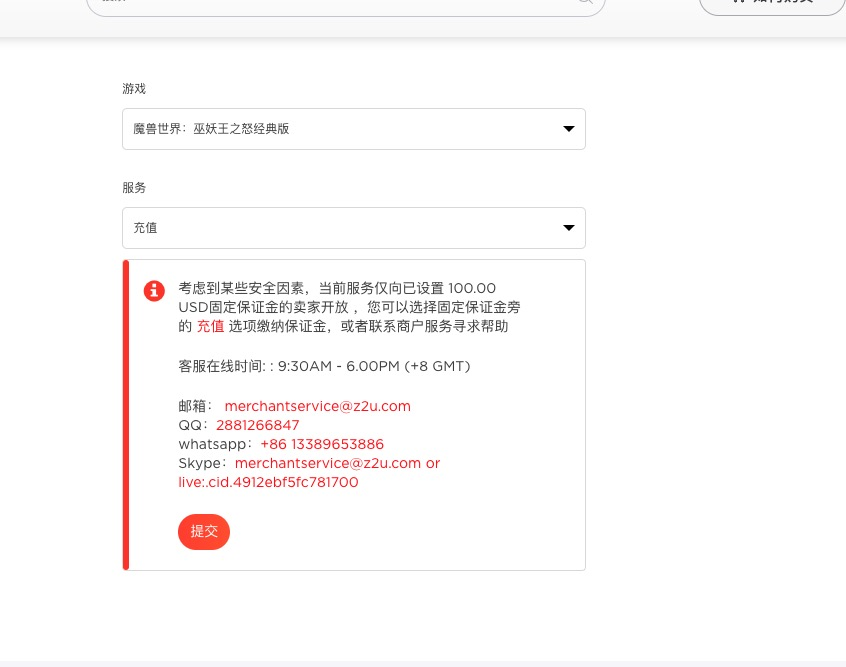
Task: Focus the search input field at top
Action: [x=330, y=3]
